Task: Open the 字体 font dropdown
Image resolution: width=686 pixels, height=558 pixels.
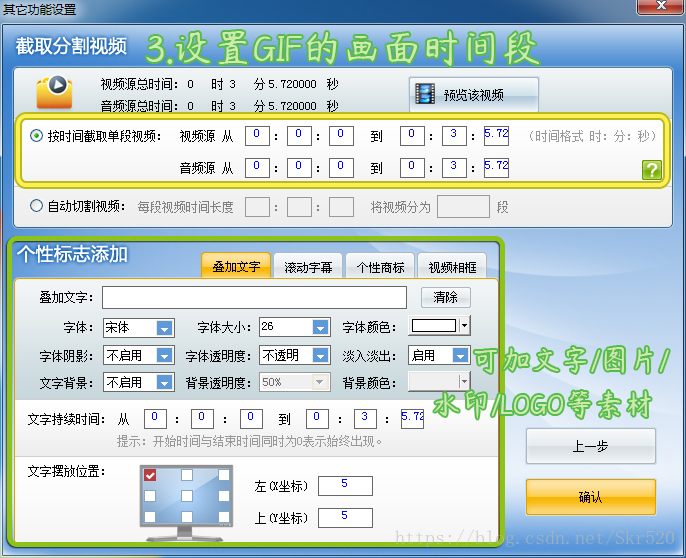Action: point(164,328)
